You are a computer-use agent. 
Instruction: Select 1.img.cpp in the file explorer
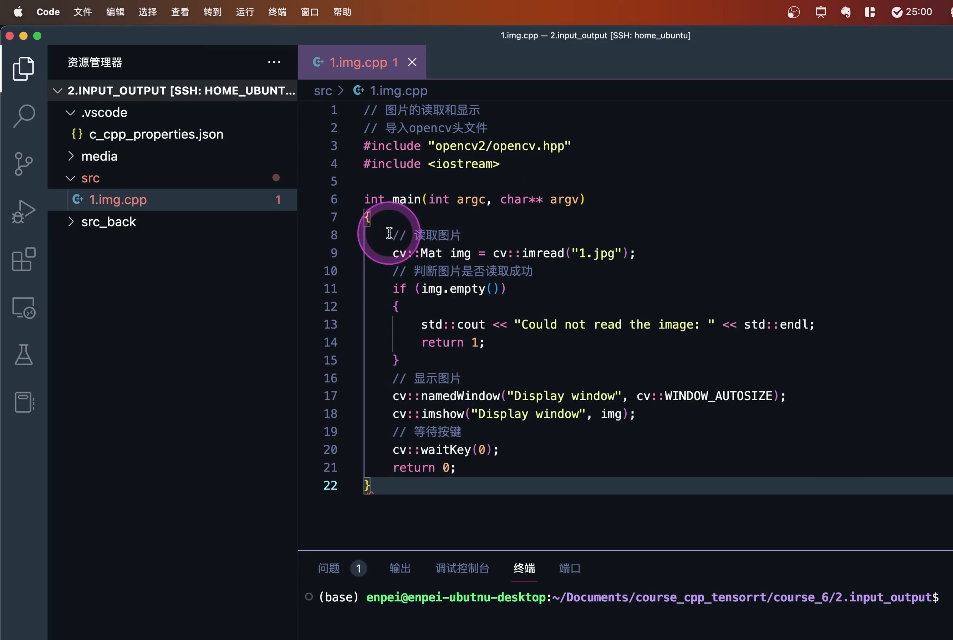point(118,200)
